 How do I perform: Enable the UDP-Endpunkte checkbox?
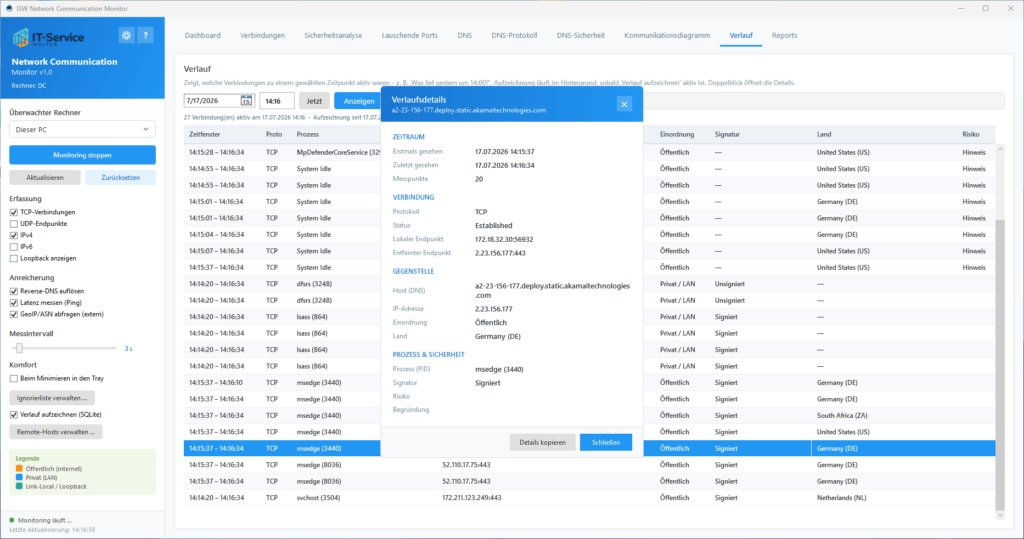pos(14,224)
